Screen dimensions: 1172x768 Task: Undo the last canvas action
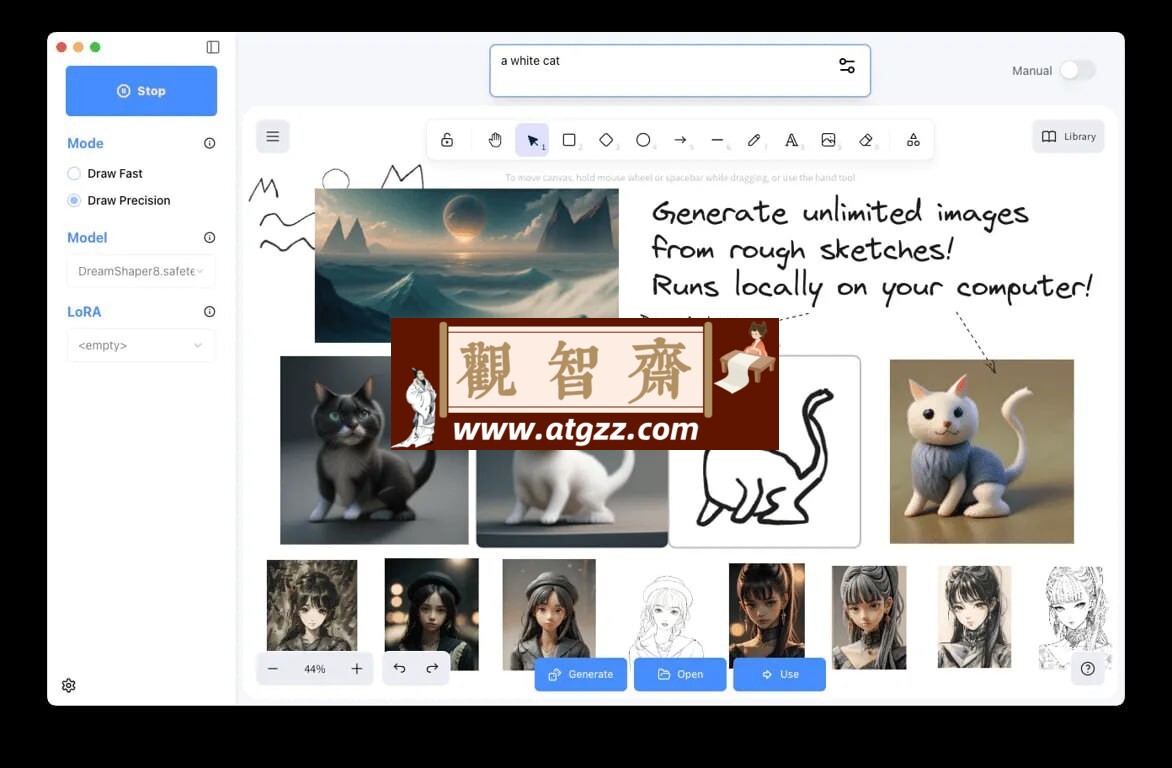(x=400, y=669)
